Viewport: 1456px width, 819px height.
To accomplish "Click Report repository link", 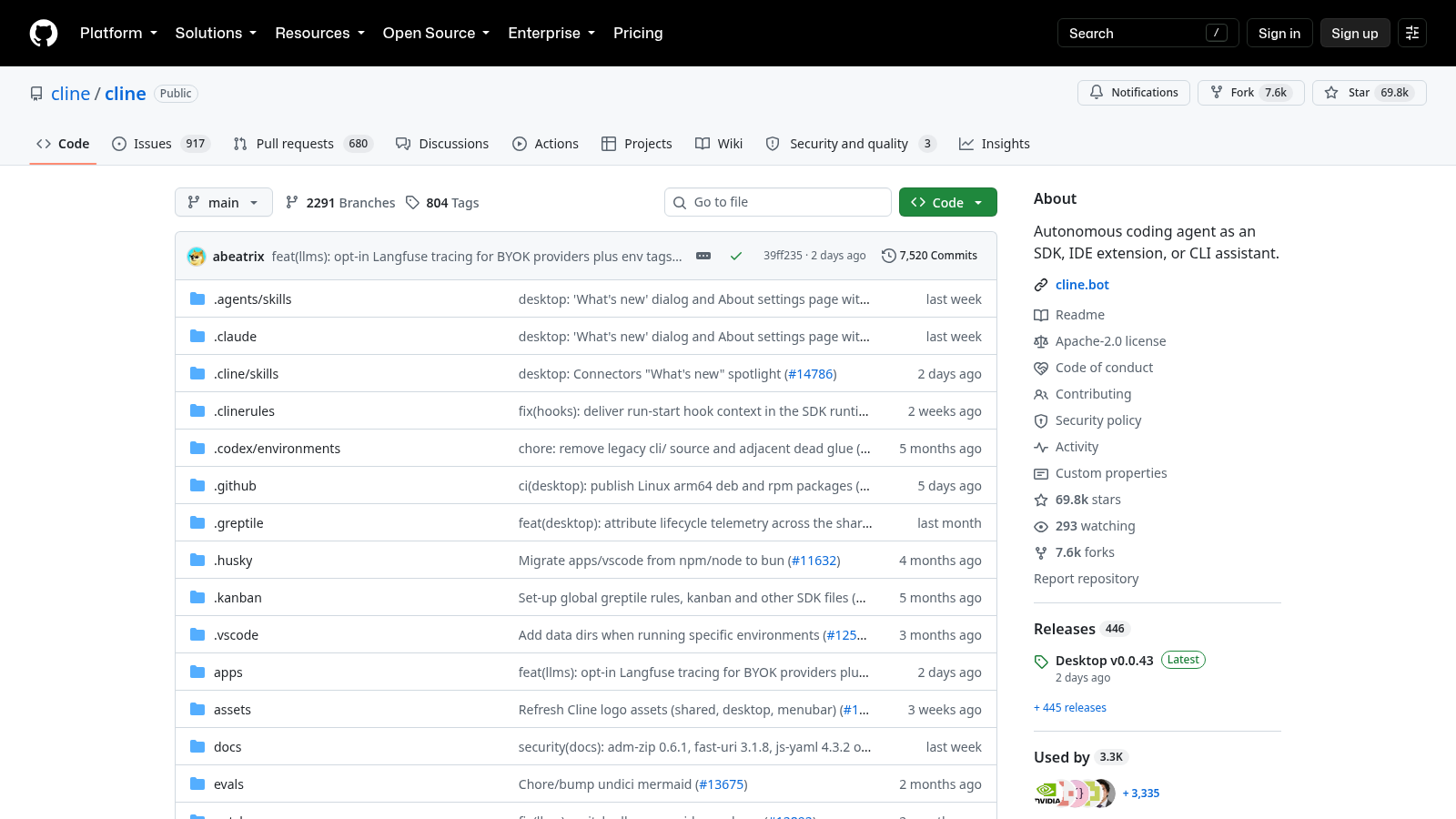I will (1086, 579).
